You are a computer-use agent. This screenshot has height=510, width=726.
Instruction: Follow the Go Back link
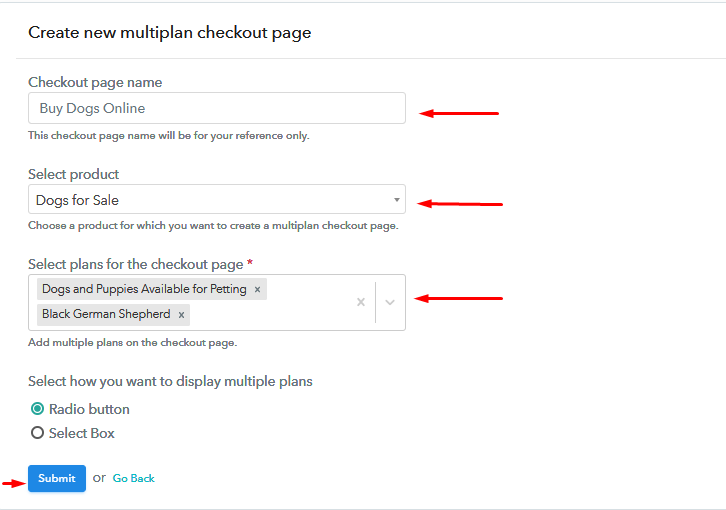point(134,478)
